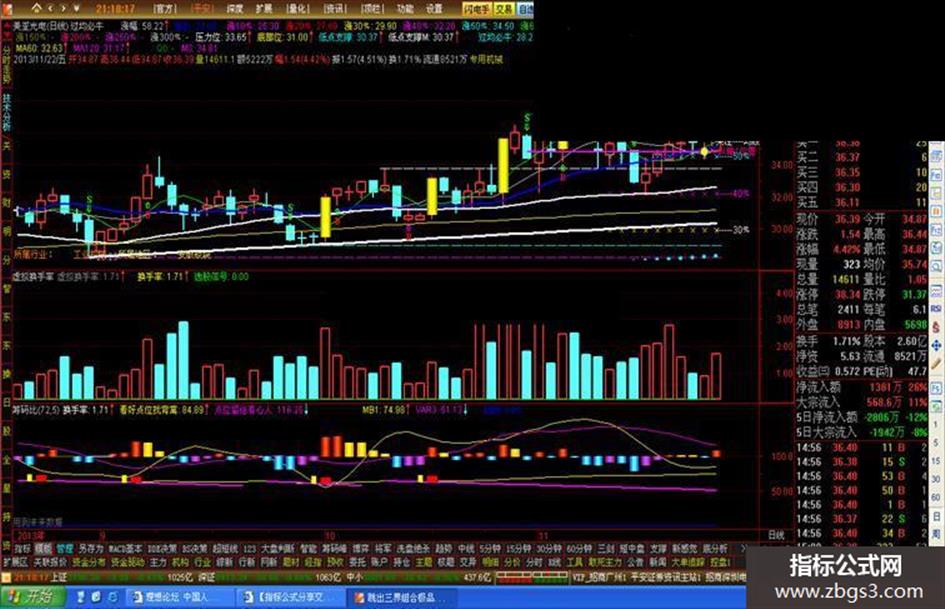Go back with the left arrow icon

[x=51, y=8]
